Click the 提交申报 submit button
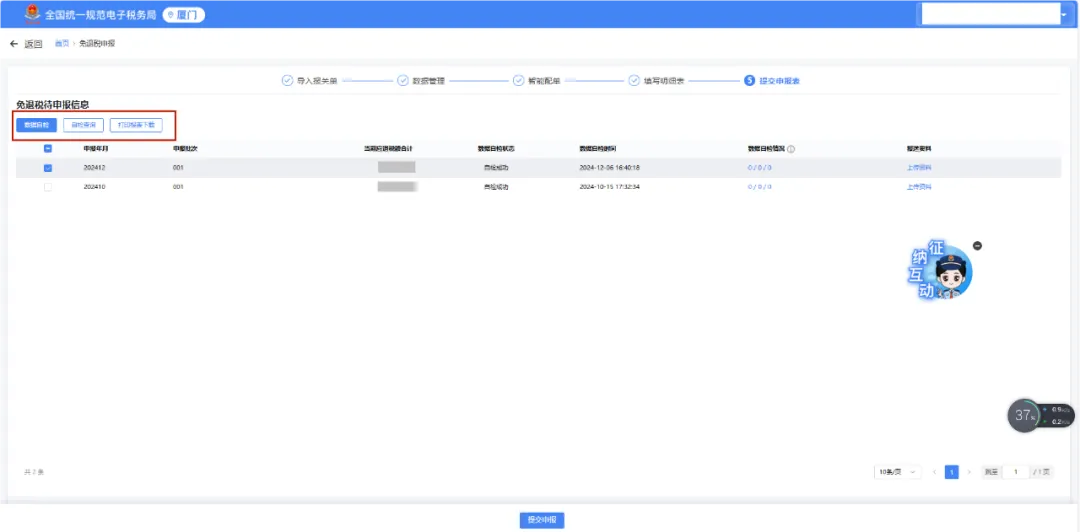 (x=542, y=520)
